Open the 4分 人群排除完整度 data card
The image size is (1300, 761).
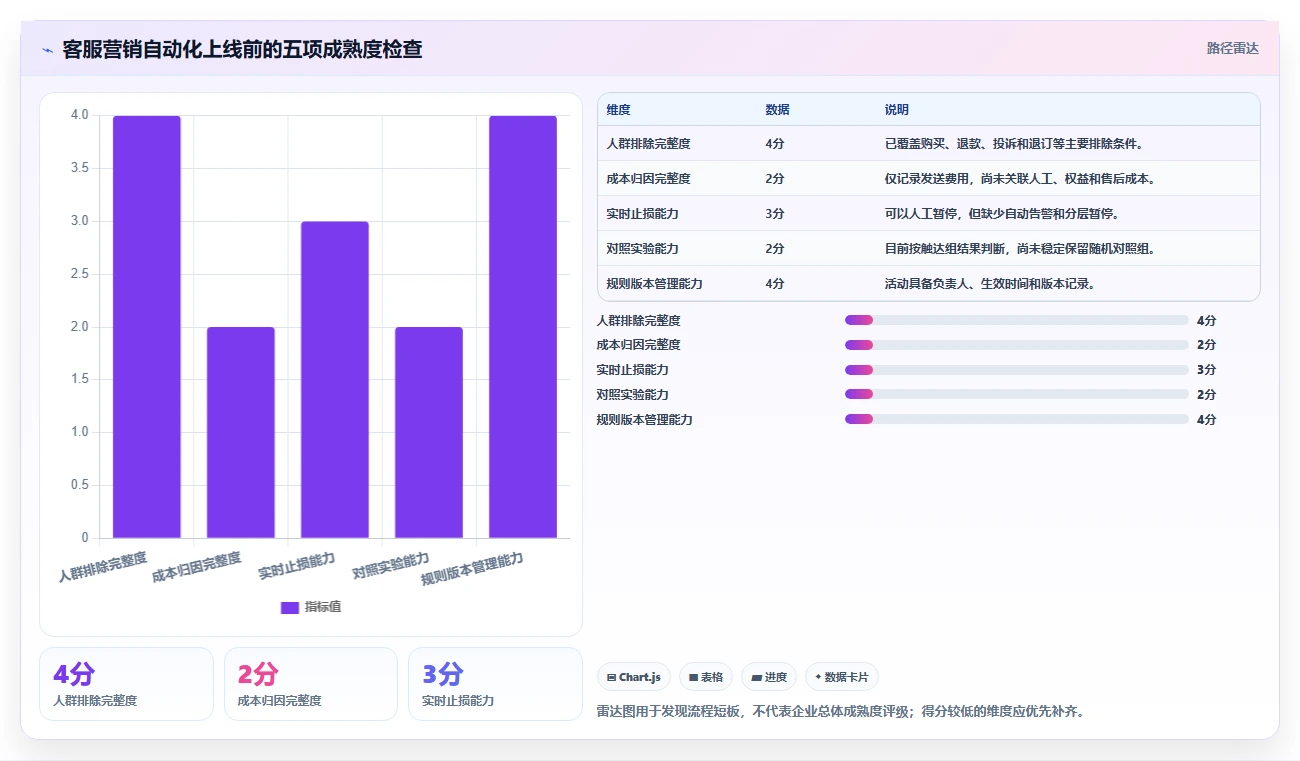click(x=126, y=684)
